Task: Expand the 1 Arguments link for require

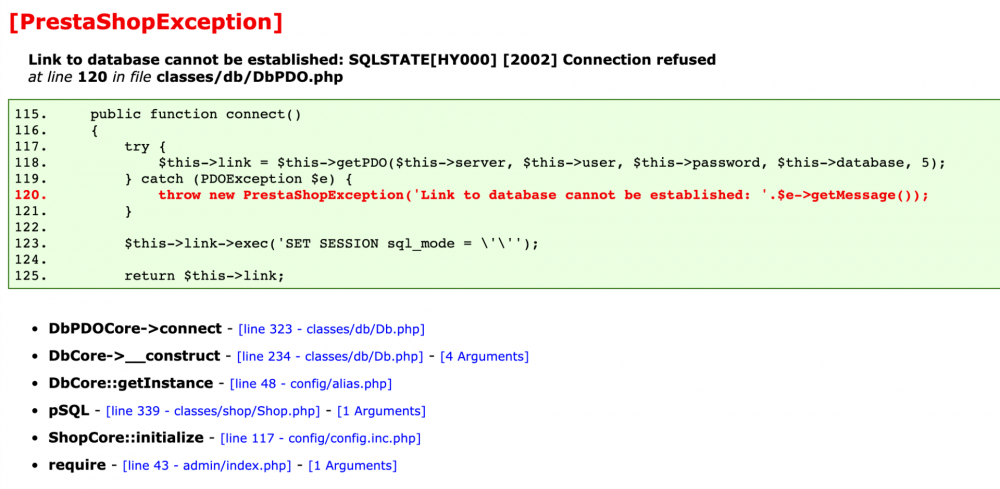Action: pos(353,466)
